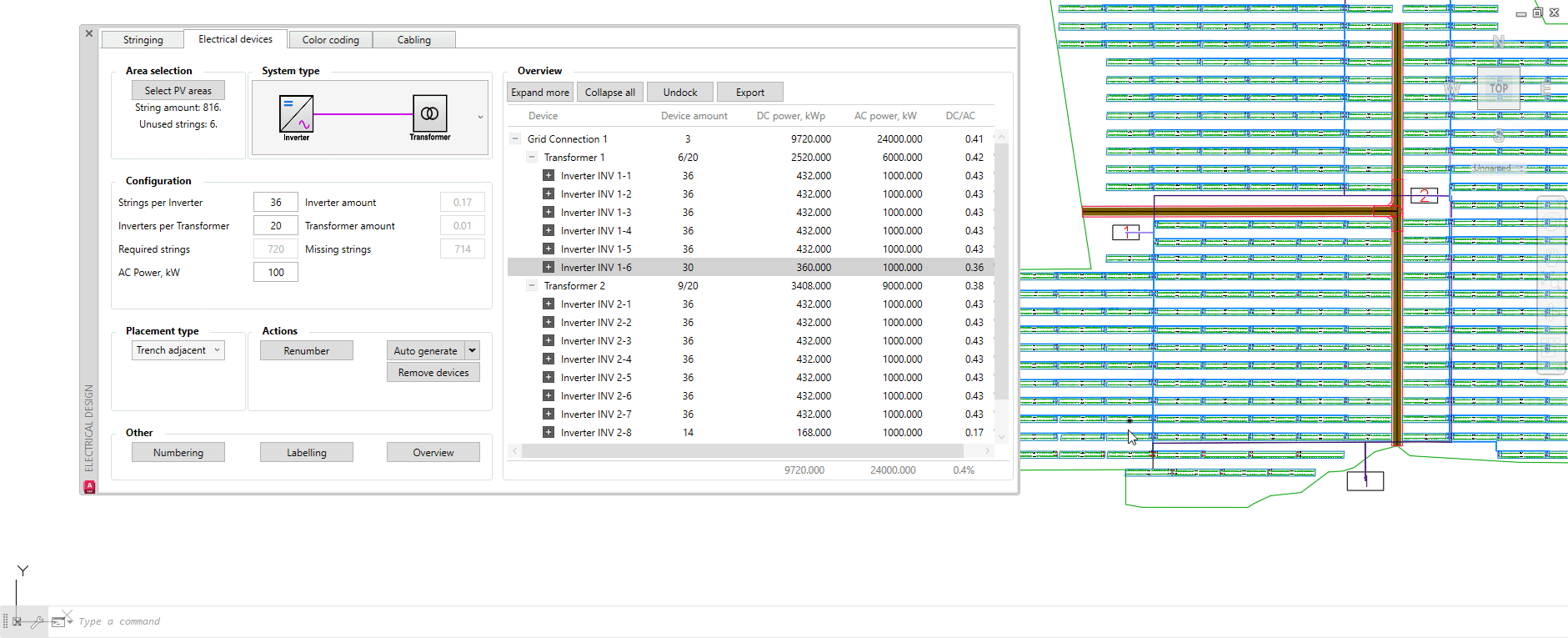Click the DC/AC column header
Image resolution: width=1568 pixels, height=638 pixels.
[x=960, y=116]
